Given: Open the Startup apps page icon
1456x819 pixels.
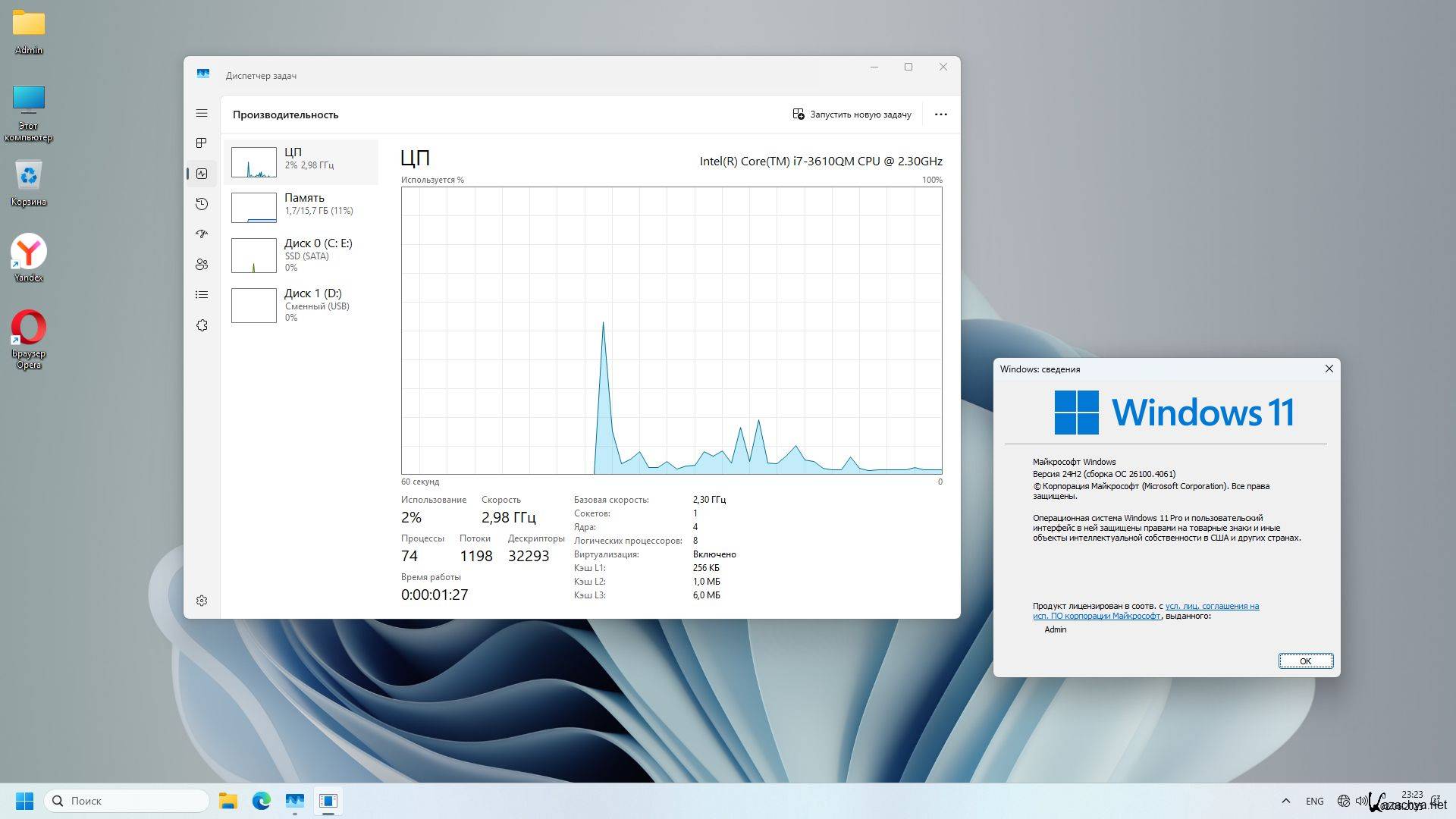Looking at the screenshot, I should coord(202,234).
